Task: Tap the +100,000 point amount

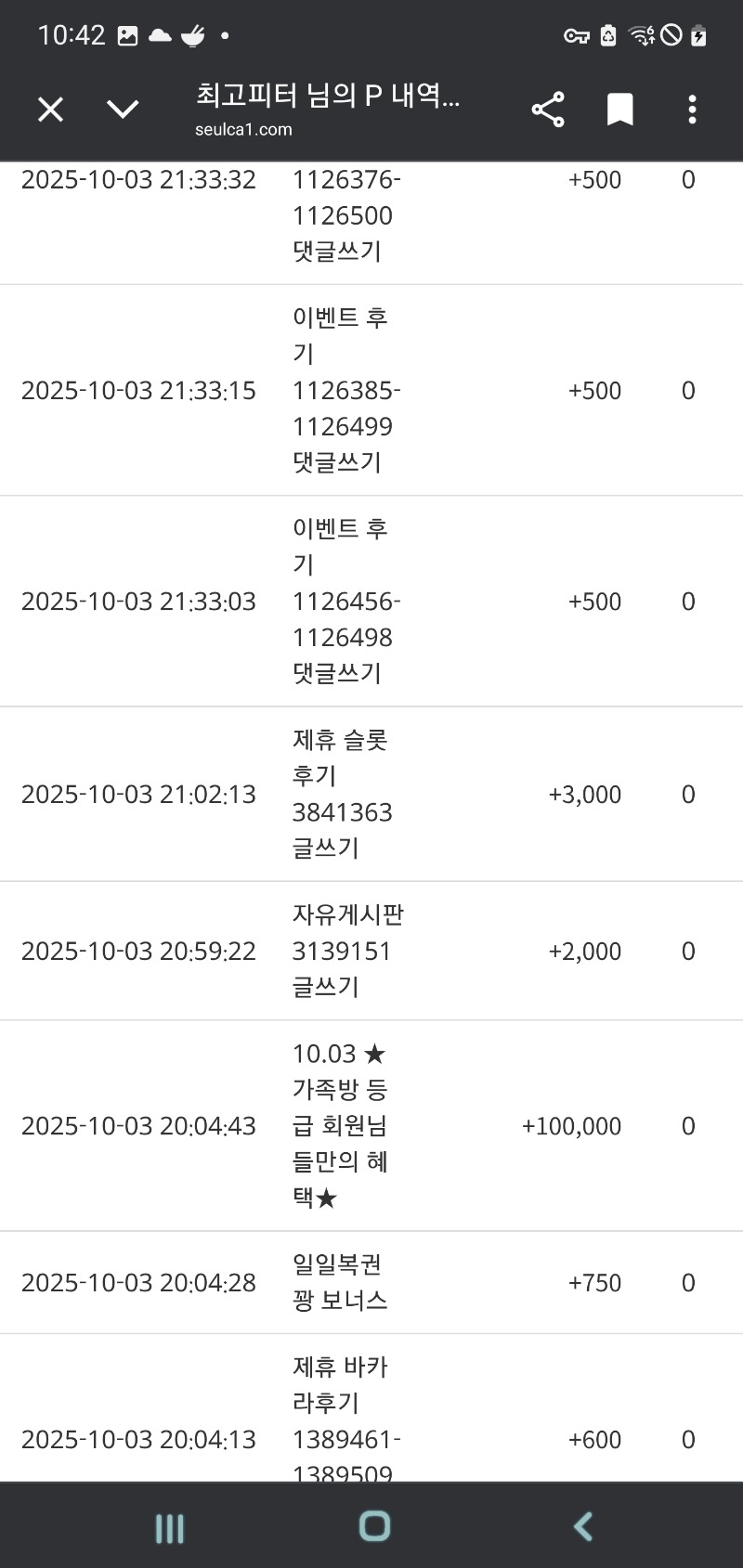Action: pos(571,1126)
